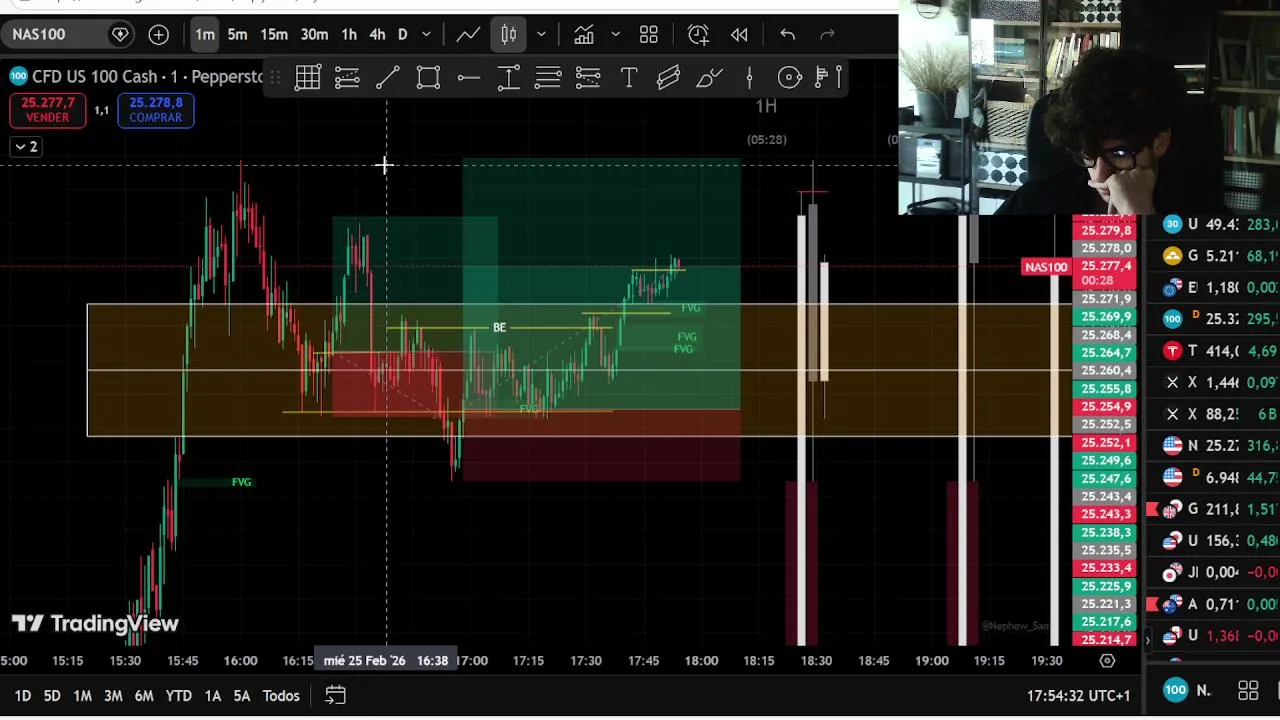Select the second position tool in favorites toolbar
This screenshot has width=1280, height=720.
(x=588, y=77)
